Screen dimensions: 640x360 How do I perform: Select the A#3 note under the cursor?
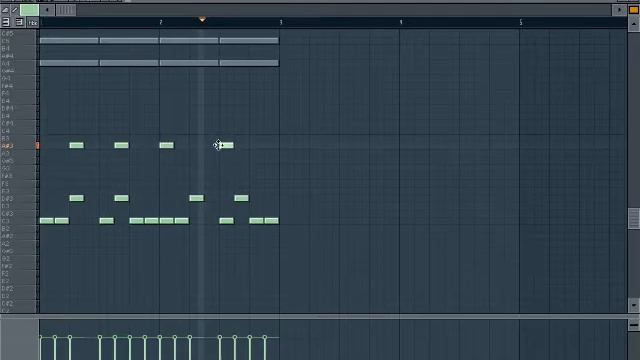click(x=227, y=145)
